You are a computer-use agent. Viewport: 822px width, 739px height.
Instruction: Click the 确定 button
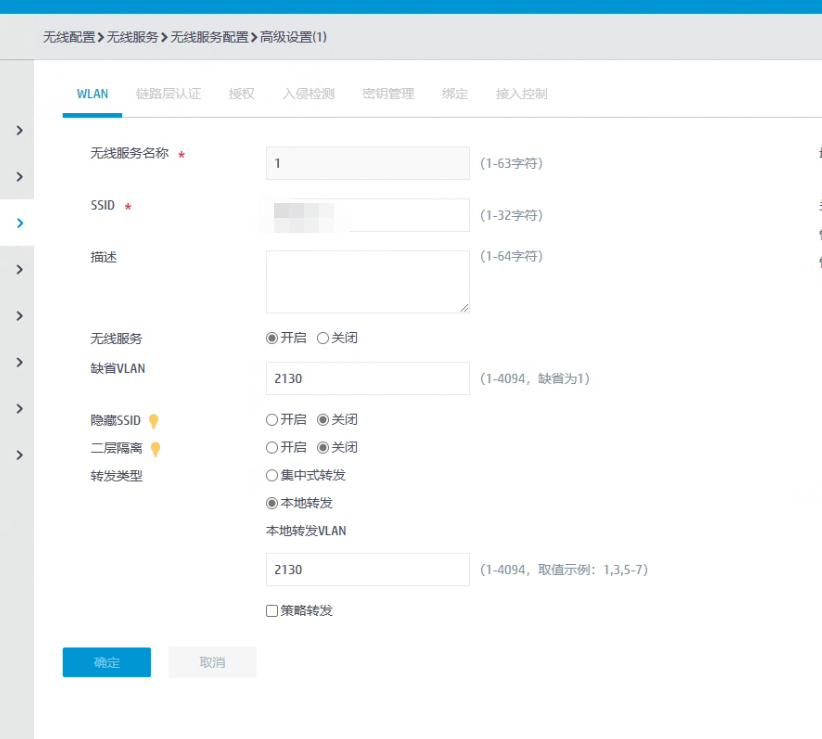tap(107, 662)
